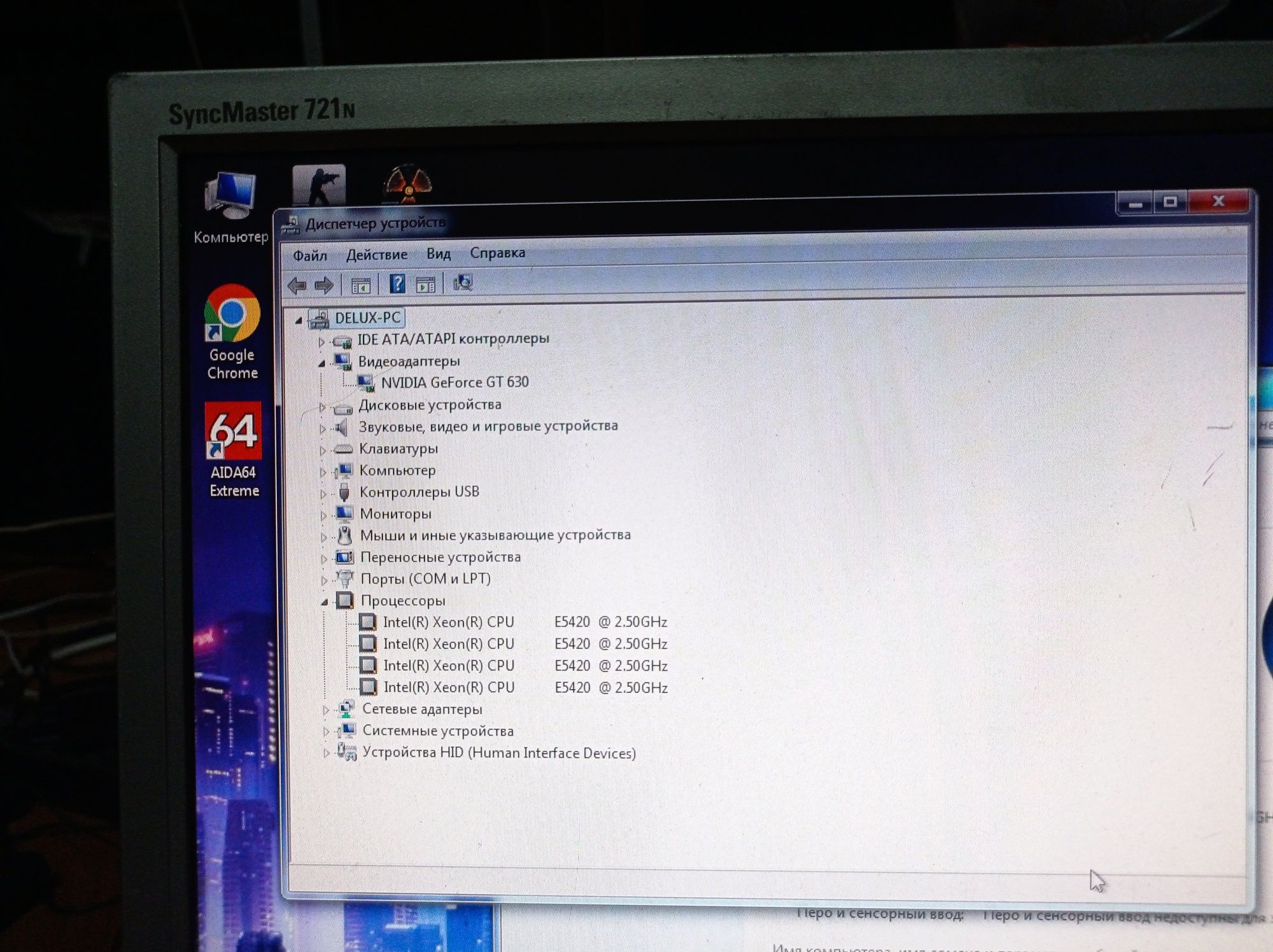Screen dimensions: 1273x952
Task: Expand the Клавиатуры node arrow
Action: (323, 451)
